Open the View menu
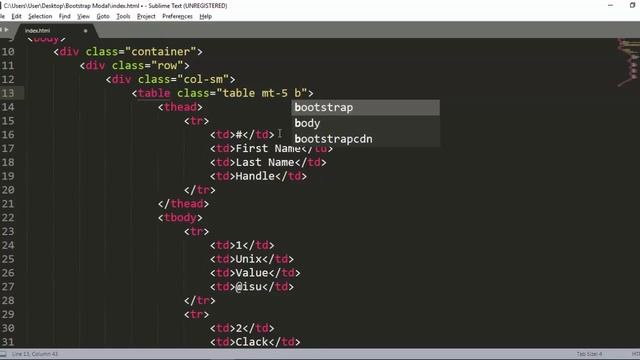Viewport: 640px width, 360px height. 83,16
